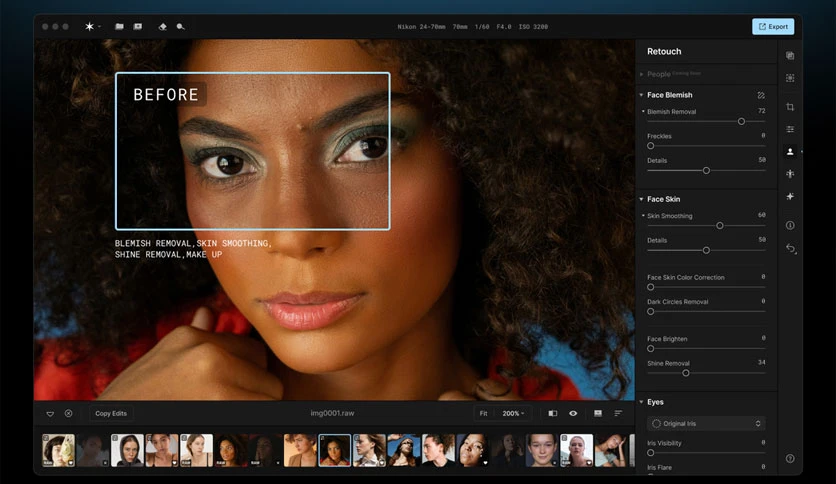Toggle the split before/after compare icon
Screen dimensions: 836x484
point(553,413)
